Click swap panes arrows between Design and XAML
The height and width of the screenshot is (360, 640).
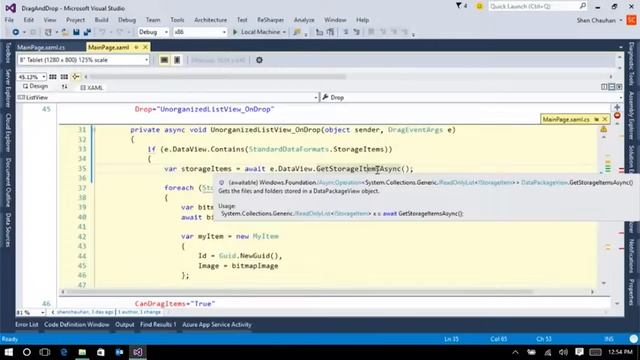[64, 87]
